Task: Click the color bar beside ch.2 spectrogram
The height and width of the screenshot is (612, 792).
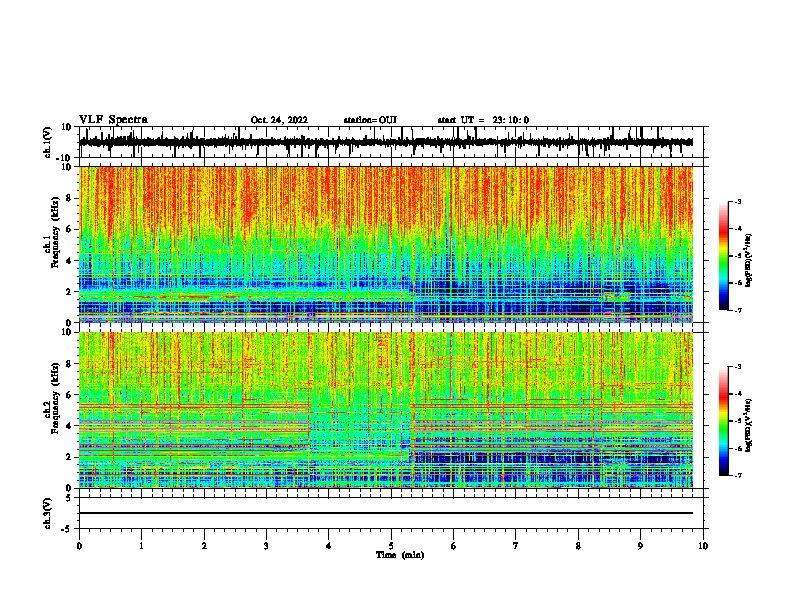Action: point(724,421)
